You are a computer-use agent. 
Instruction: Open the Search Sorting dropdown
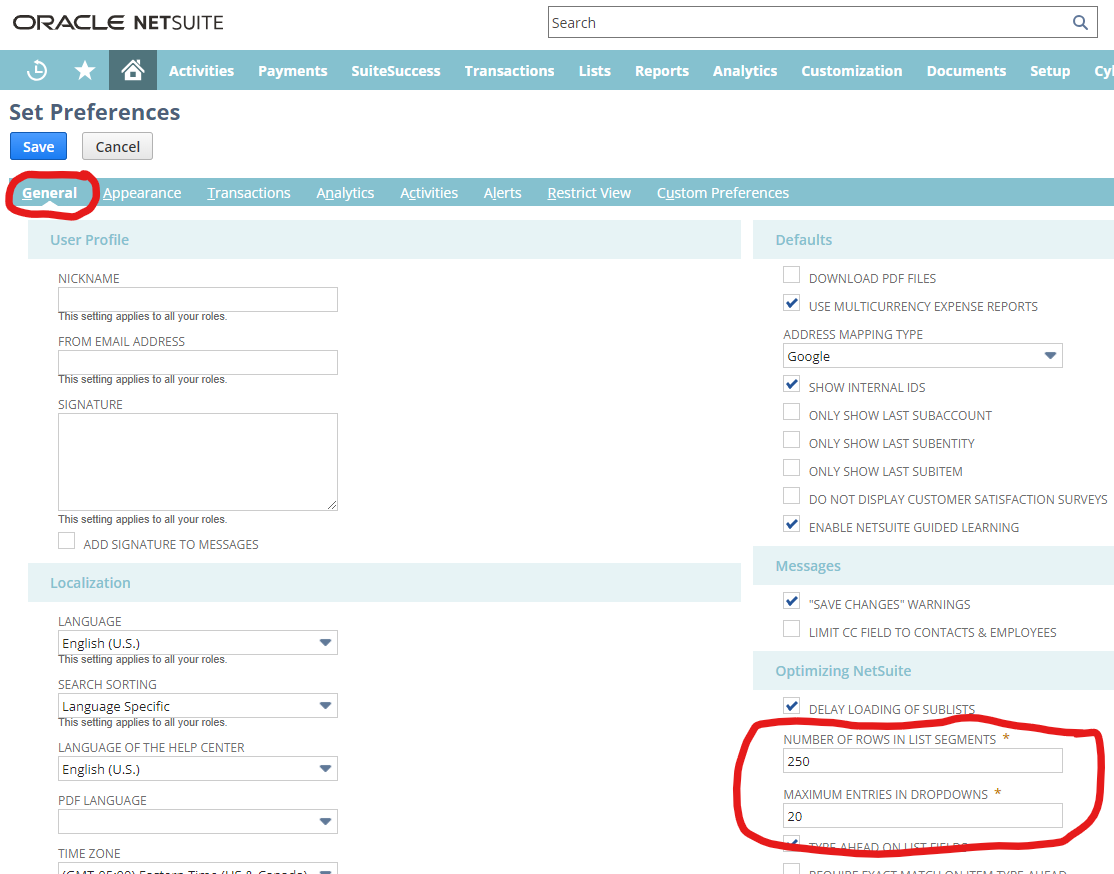click(x=198, y=706)
